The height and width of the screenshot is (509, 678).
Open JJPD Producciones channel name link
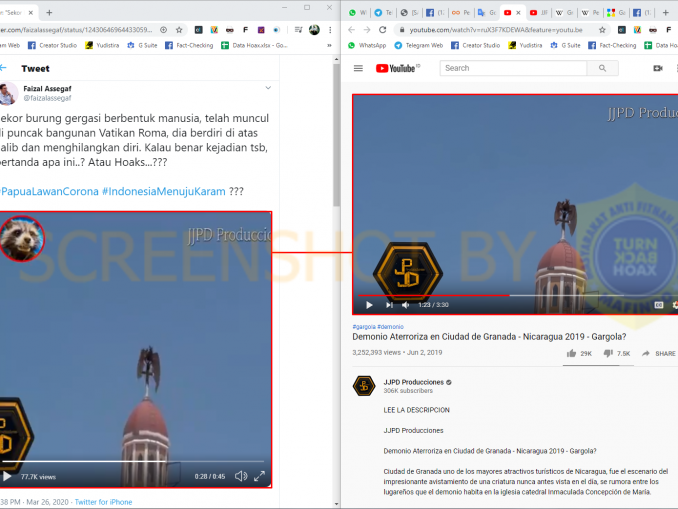413,382
